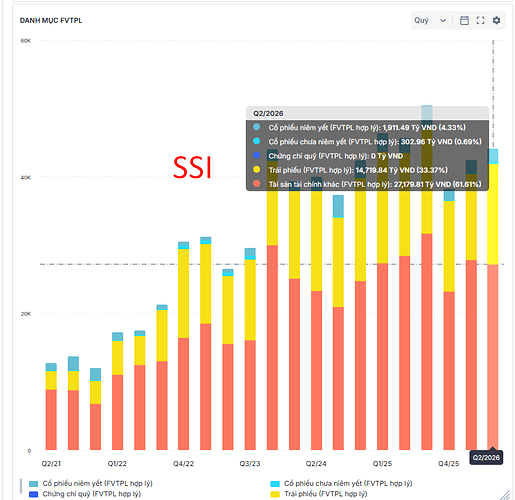Screen dimensions: 515x500
Task: Click the Q2/24 x-axis label
Action: [316, 464]
